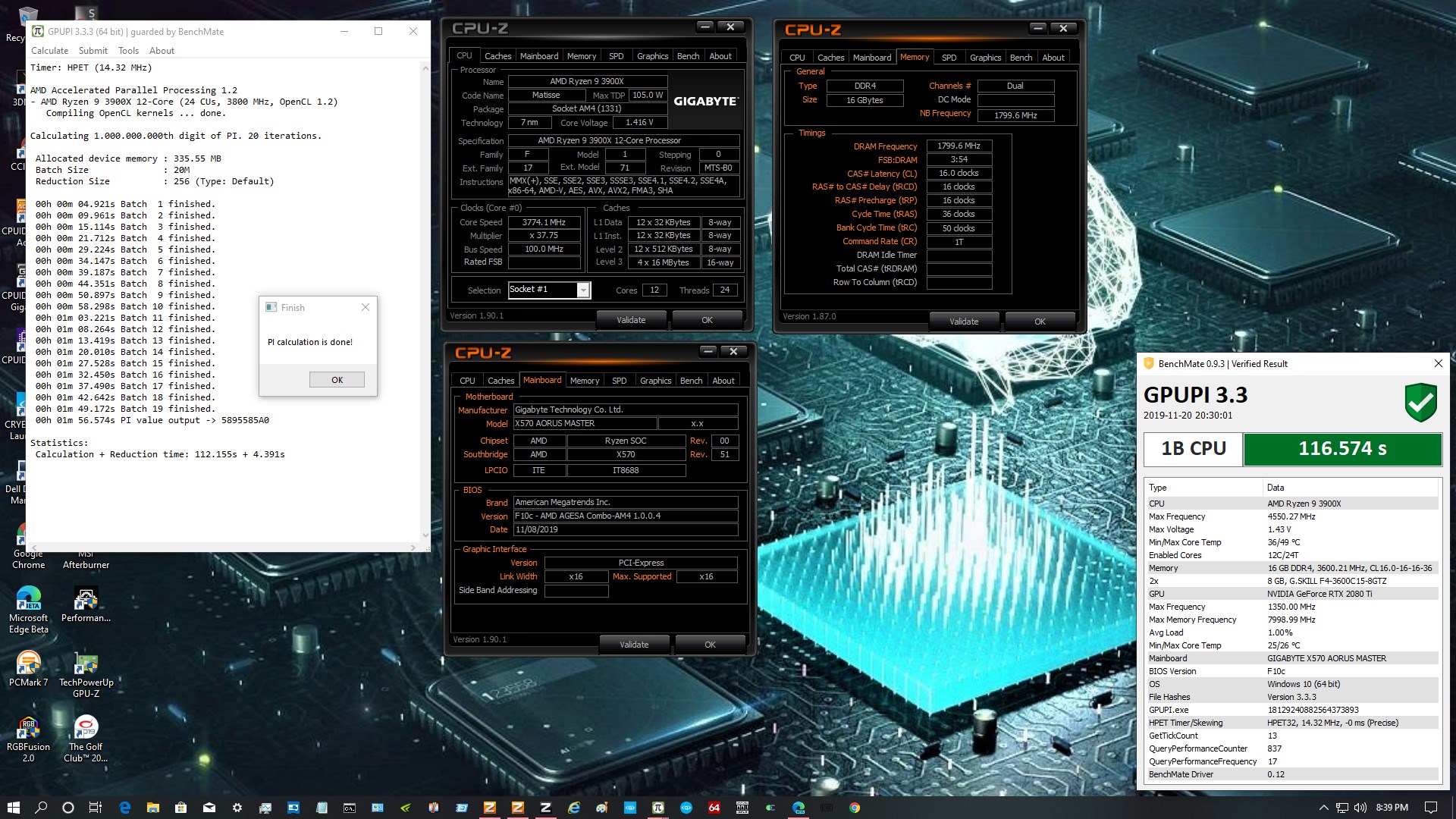This screenshot has height=819, width=1456.
Task: Launch TechPowerUp GPU-Z desktop icon
Action: click(x=86, y=674)
